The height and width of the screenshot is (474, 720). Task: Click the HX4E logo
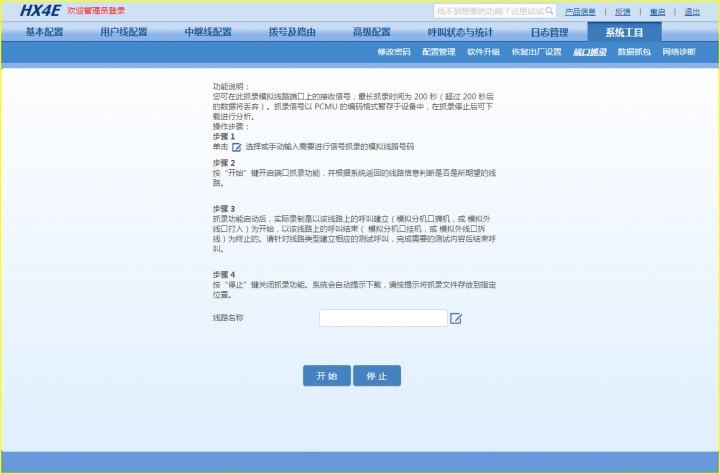pos(40,11)
